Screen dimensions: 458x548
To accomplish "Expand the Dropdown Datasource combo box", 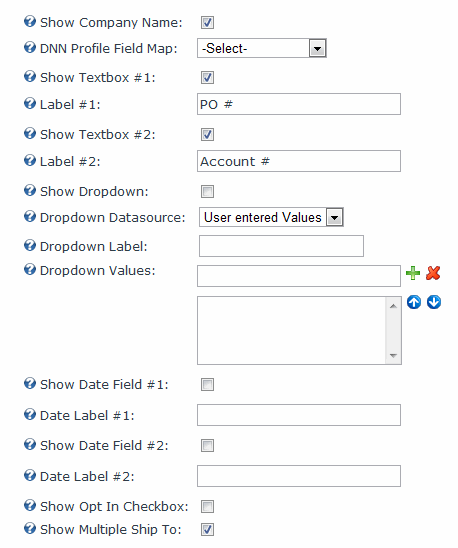I will tap(271, 217).
